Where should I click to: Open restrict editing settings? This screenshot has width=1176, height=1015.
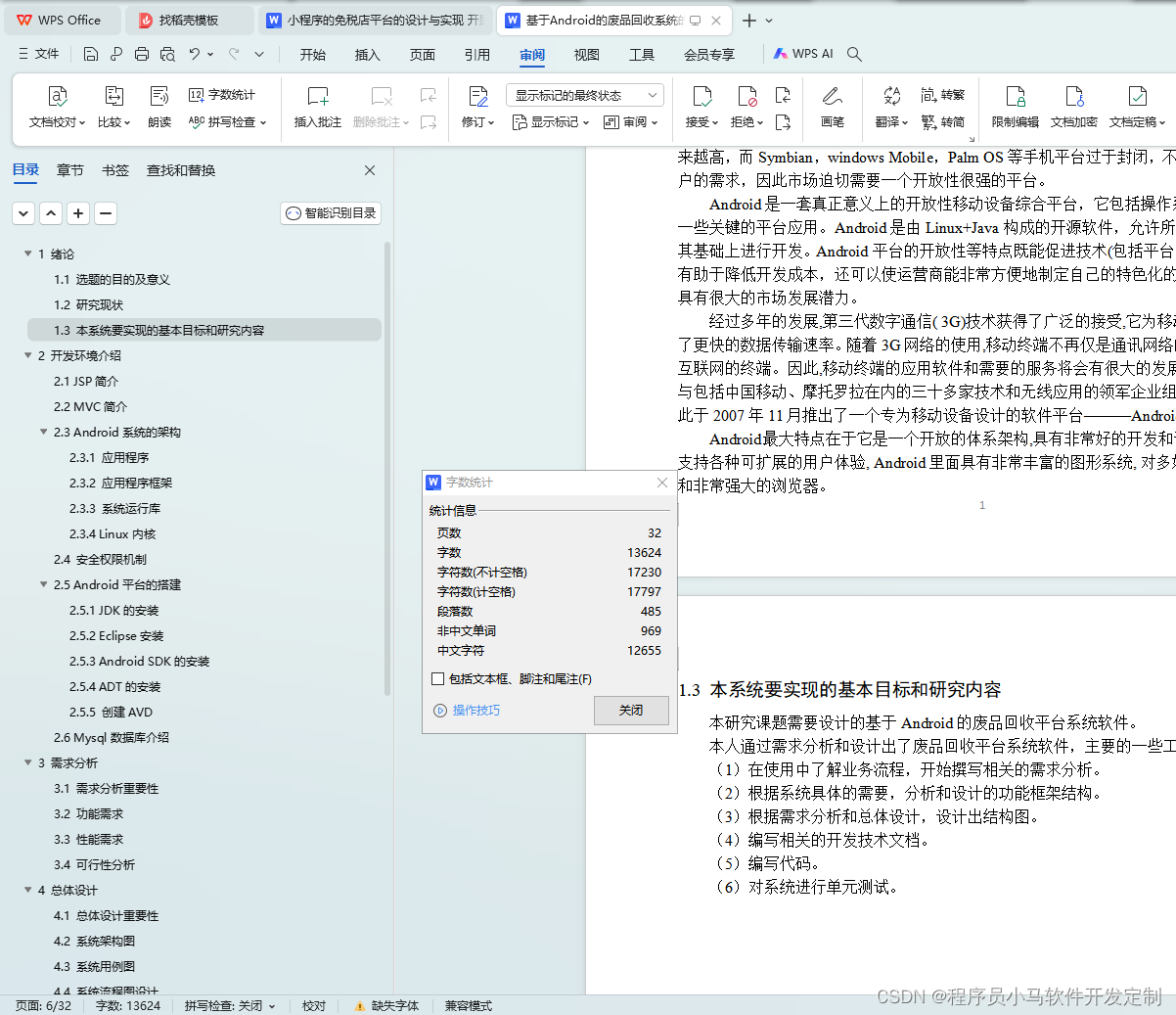1016,107
